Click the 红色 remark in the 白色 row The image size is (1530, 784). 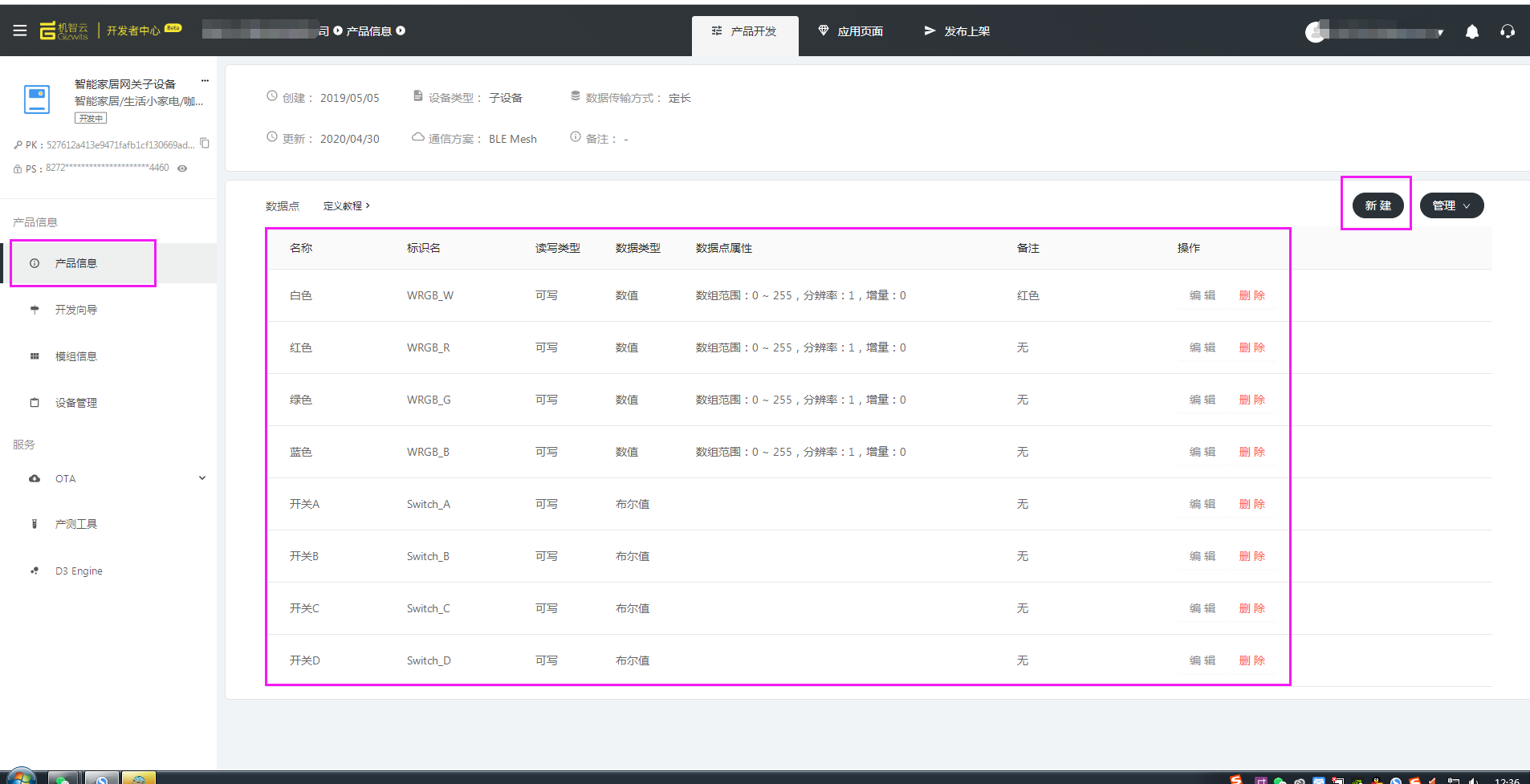pos(1028,295)
